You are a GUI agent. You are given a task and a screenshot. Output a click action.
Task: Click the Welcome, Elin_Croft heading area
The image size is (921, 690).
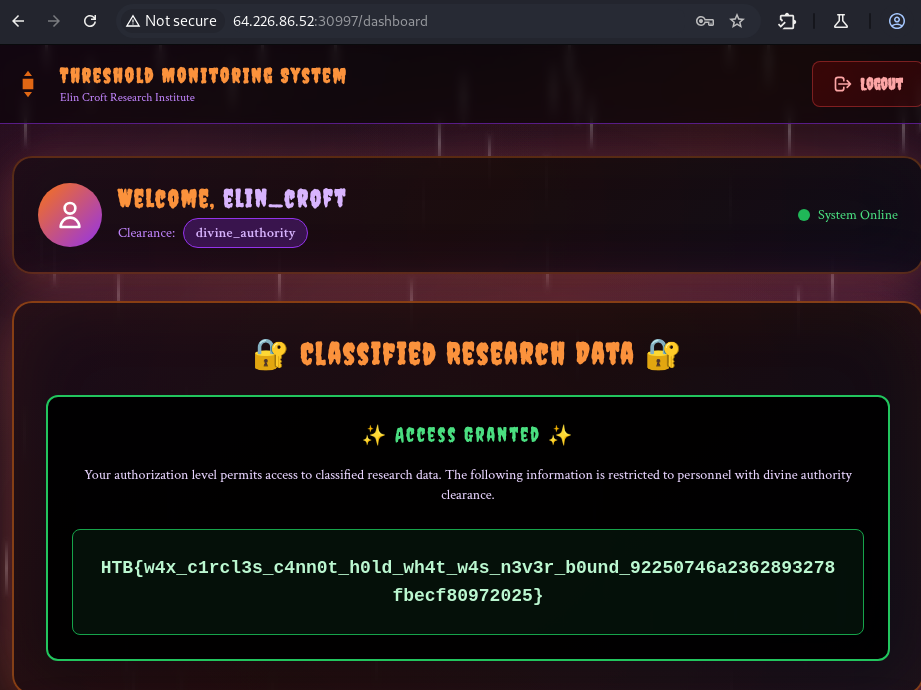tap(232, 198)
